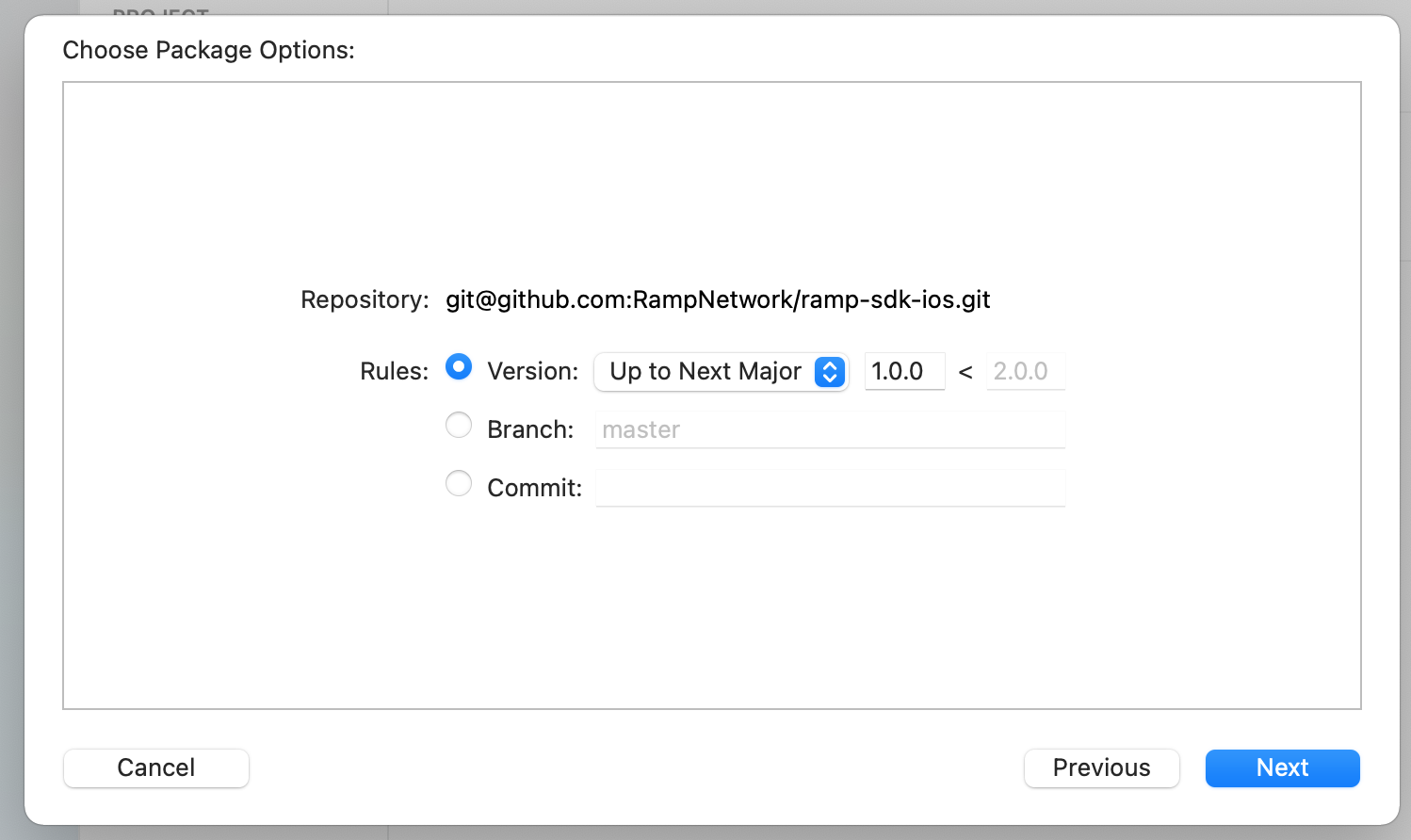Click the empty Commit text field
Screen dimensions: 1411x840
(830, 488)
